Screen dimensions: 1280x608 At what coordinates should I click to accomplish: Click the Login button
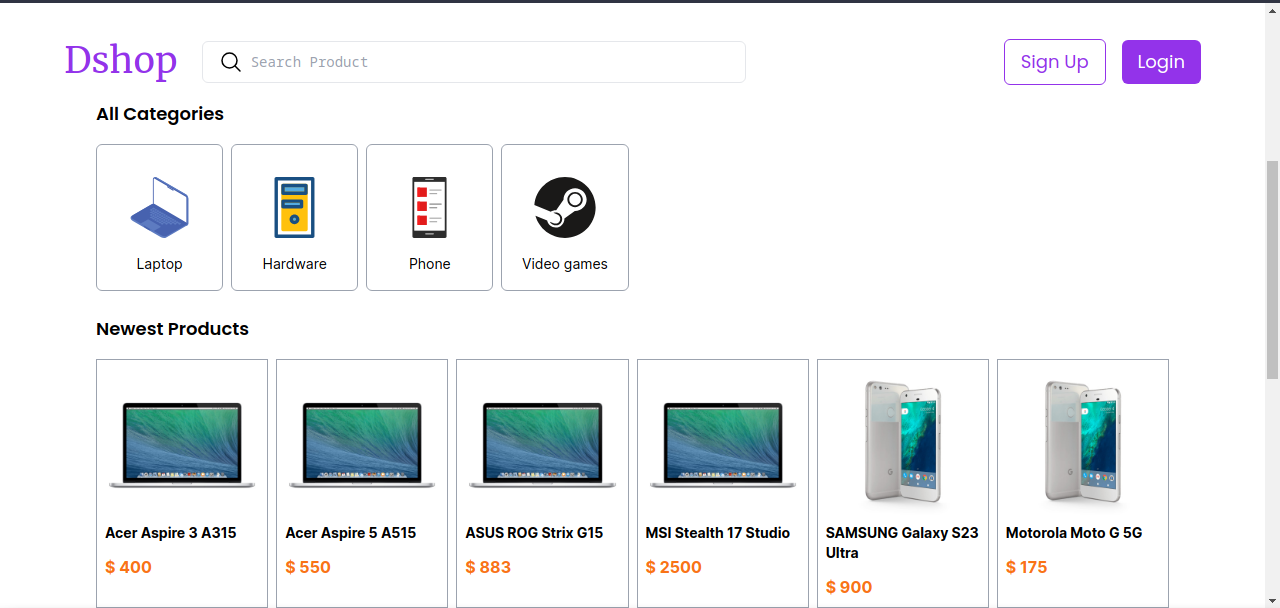[1161, 62]
